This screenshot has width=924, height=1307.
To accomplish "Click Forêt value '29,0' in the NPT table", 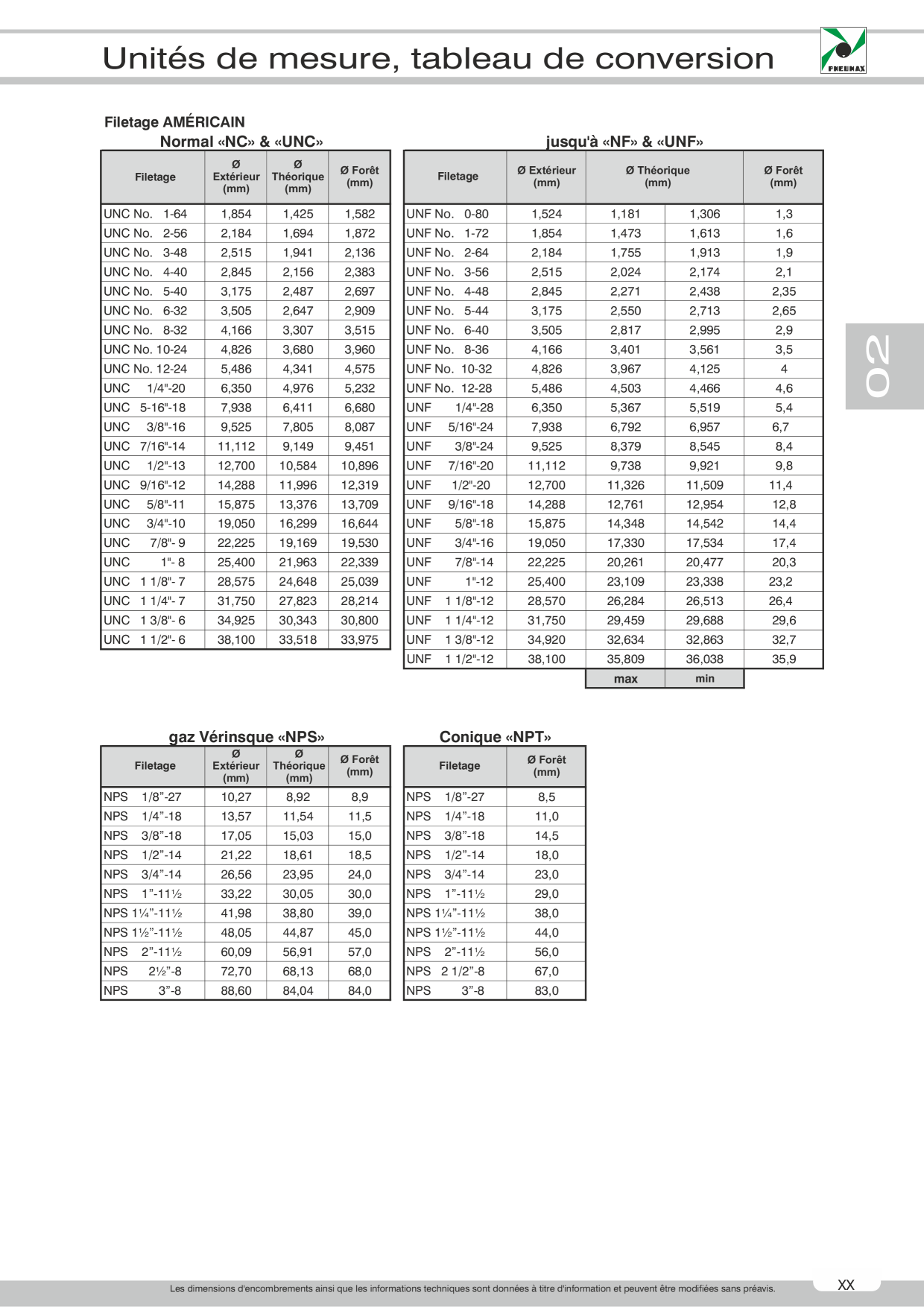I will tap(547, 894).
